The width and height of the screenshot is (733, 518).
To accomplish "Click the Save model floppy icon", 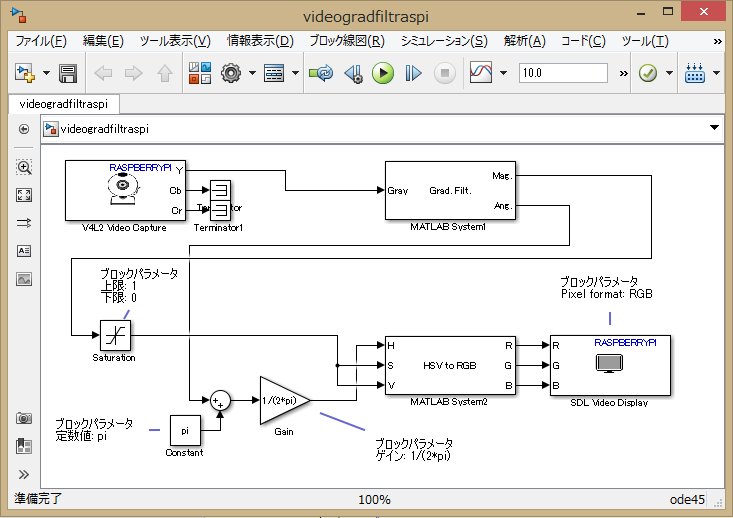I will pos(68,73).
